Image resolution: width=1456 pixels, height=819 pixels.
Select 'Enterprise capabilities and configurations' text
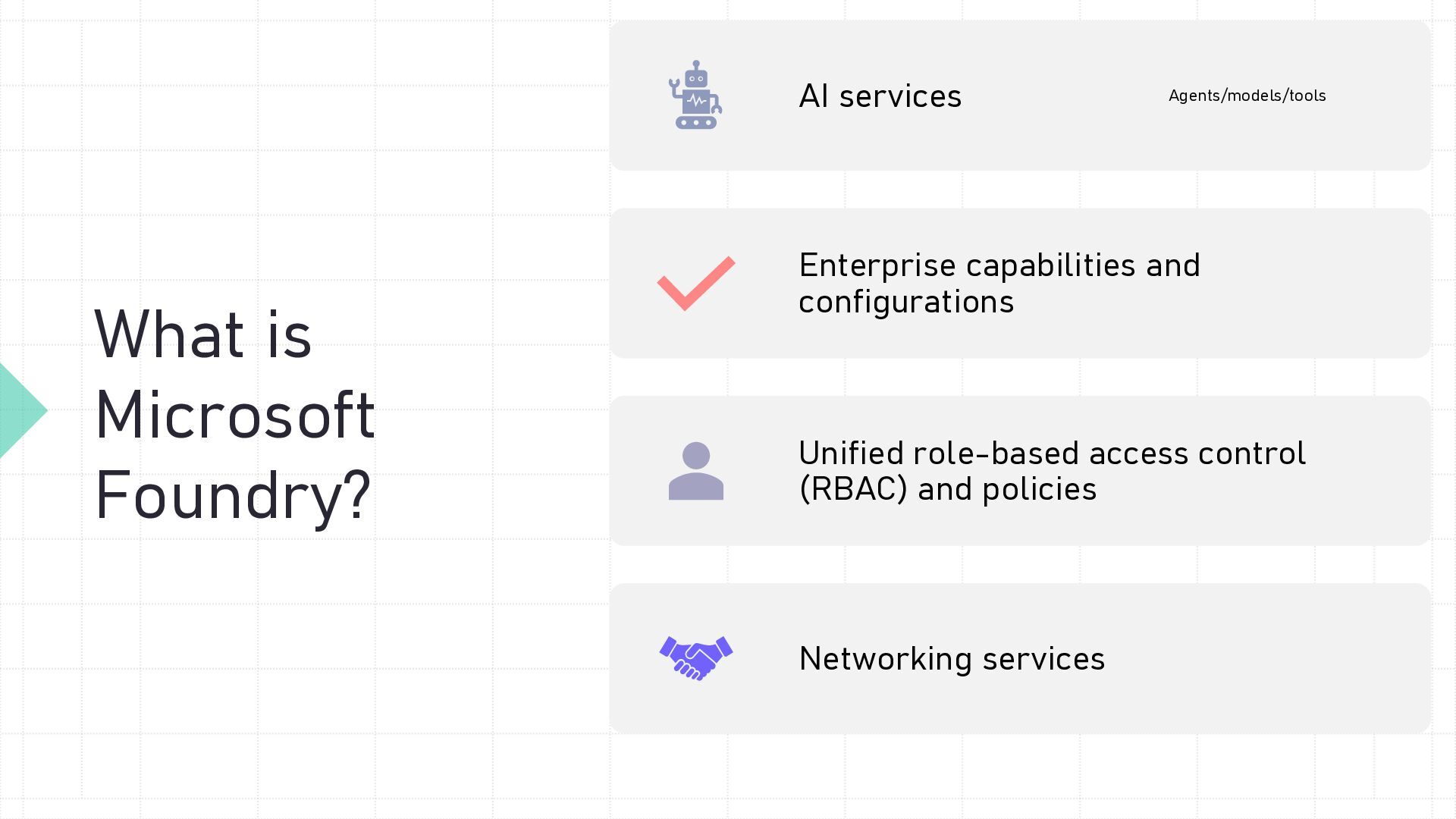[x=999, y=283]
